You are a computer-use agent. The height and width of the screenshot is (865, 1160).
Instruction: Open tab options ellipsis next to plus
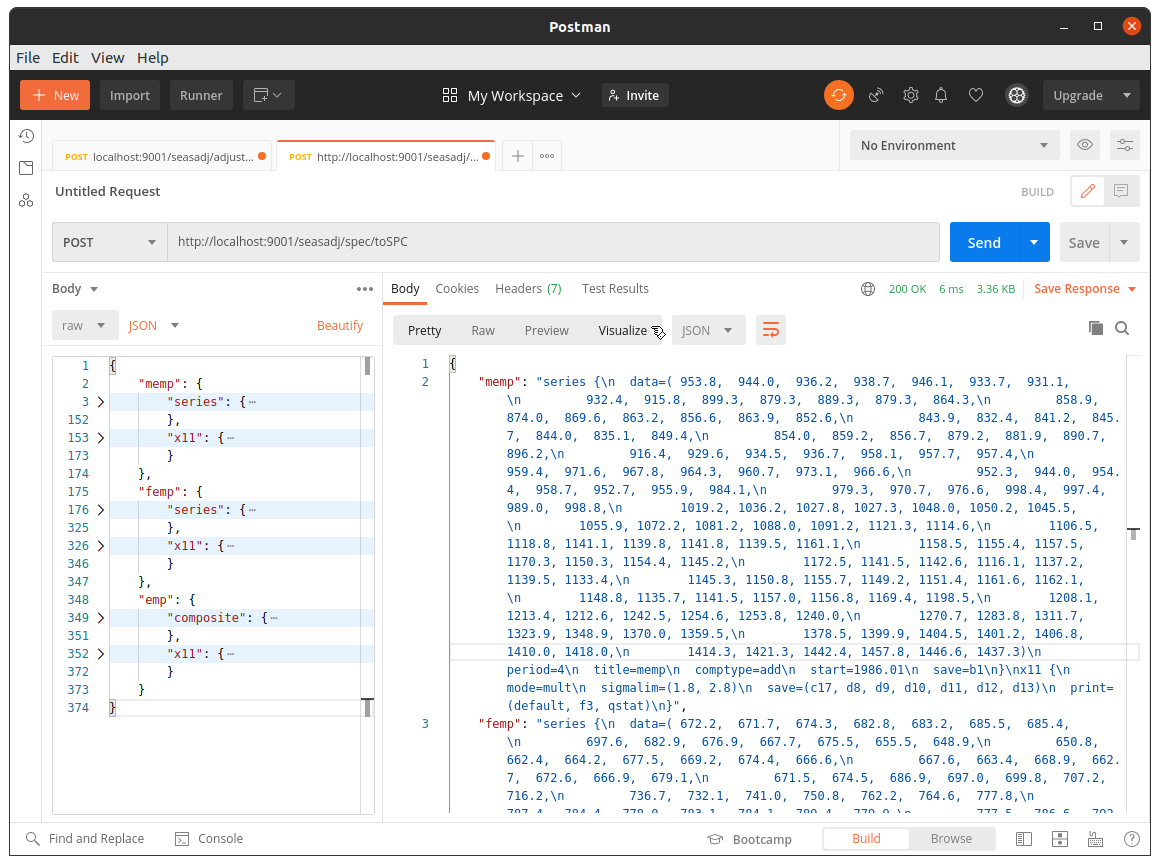click(x=547, y=156)
